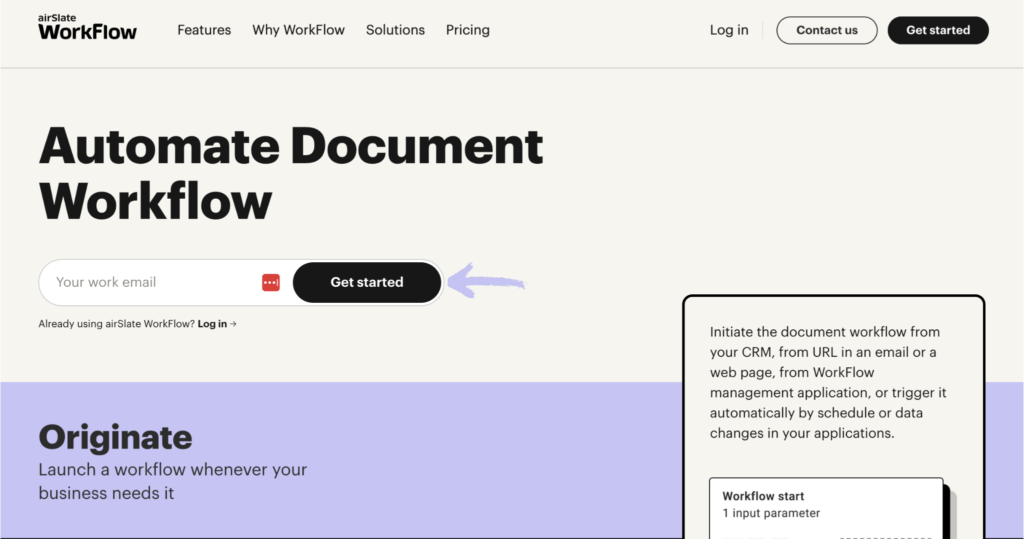Image resolution: width=1024 pixels, height=539 pixels.
Task: Click the Automate Document Workflow heading
Action: point(291,173)
